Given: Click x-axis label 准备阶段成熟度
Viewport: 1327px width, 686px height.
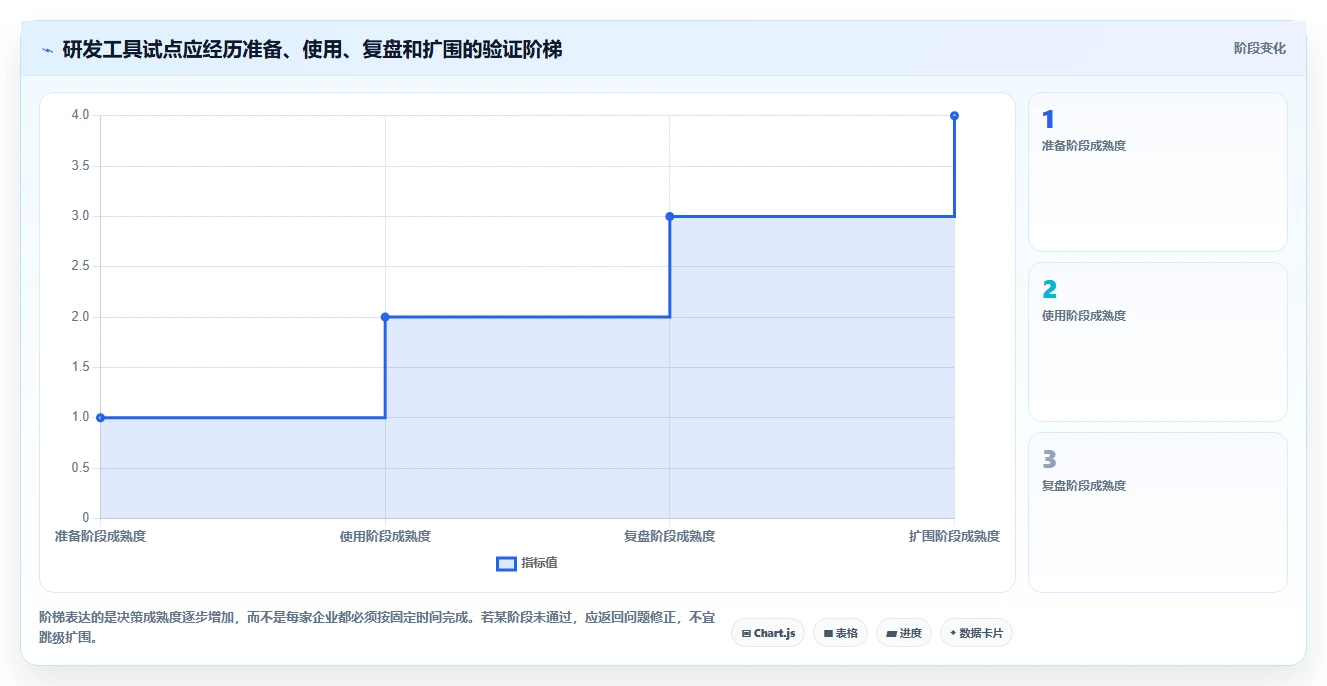Looking at the screenshot, I should pos(100,537).
